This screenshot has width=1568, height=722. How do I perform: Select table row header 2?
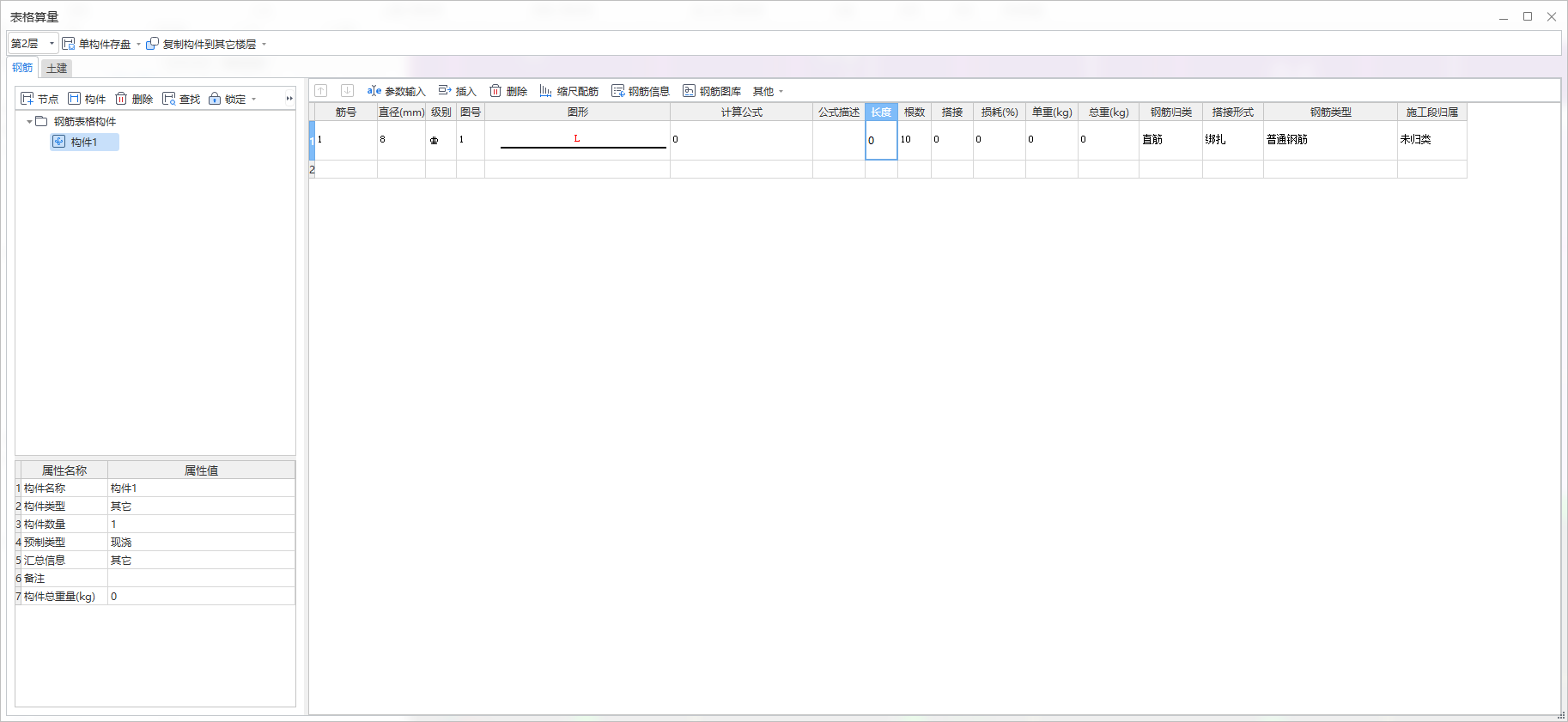pyautogui.click(x=313, y=170)
